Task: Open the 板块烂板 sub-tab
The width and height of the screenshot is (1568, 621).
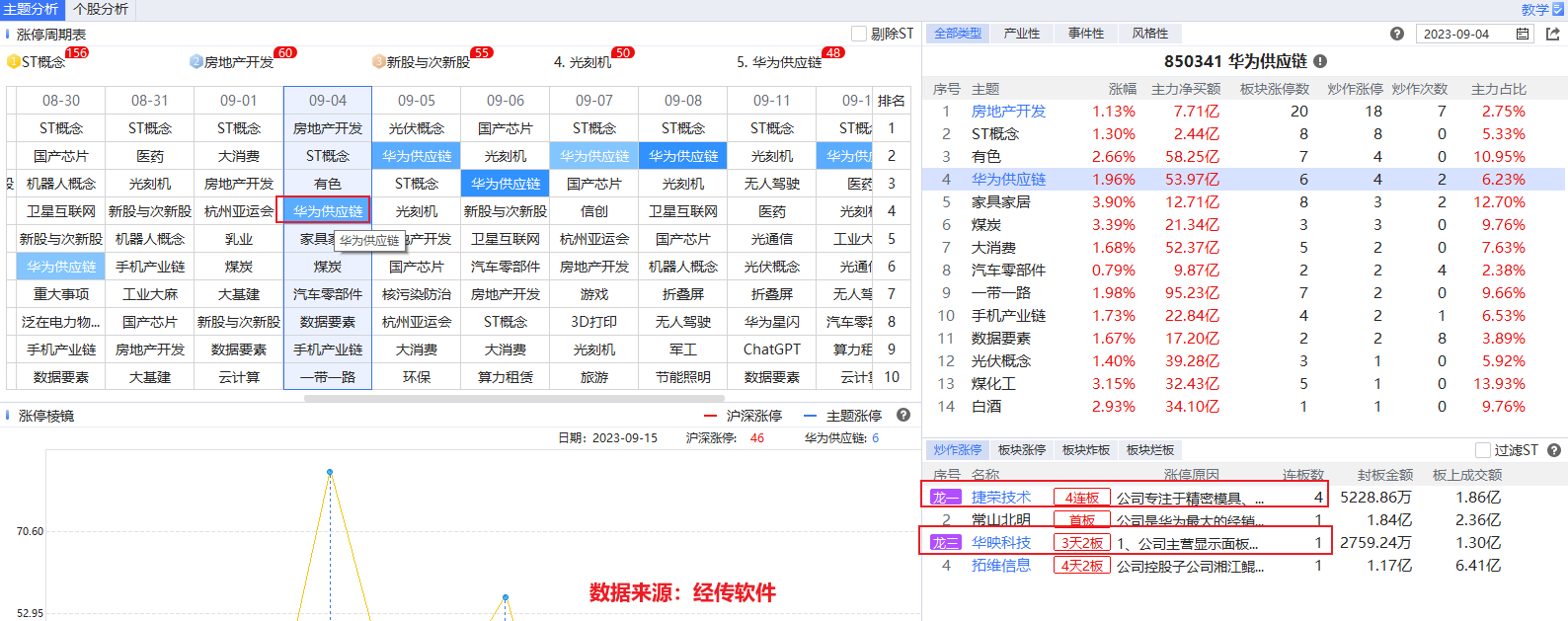Action: click(1150, 450)
